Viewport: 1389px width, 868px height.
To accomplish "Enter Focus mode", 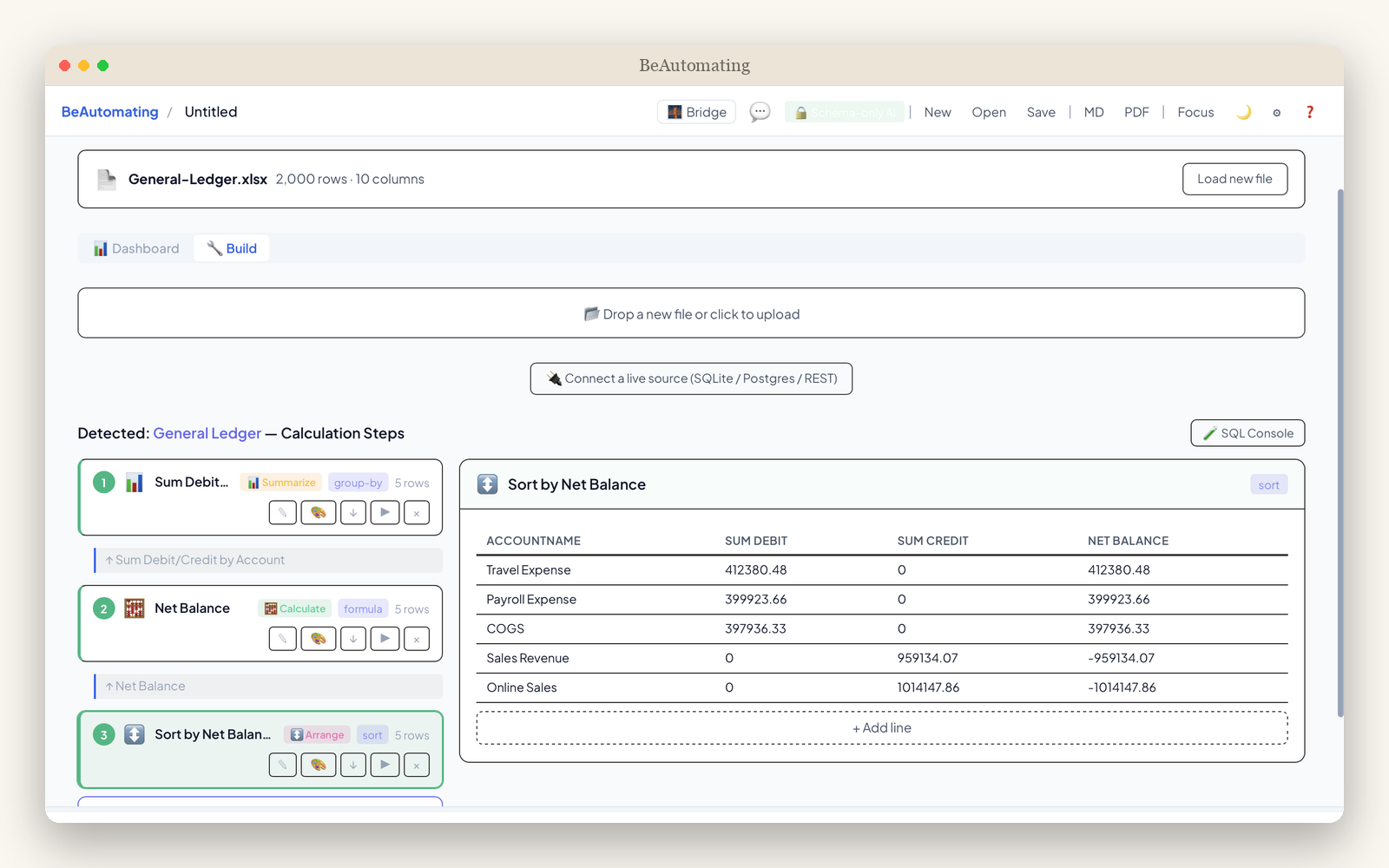I will (1195, 112).
